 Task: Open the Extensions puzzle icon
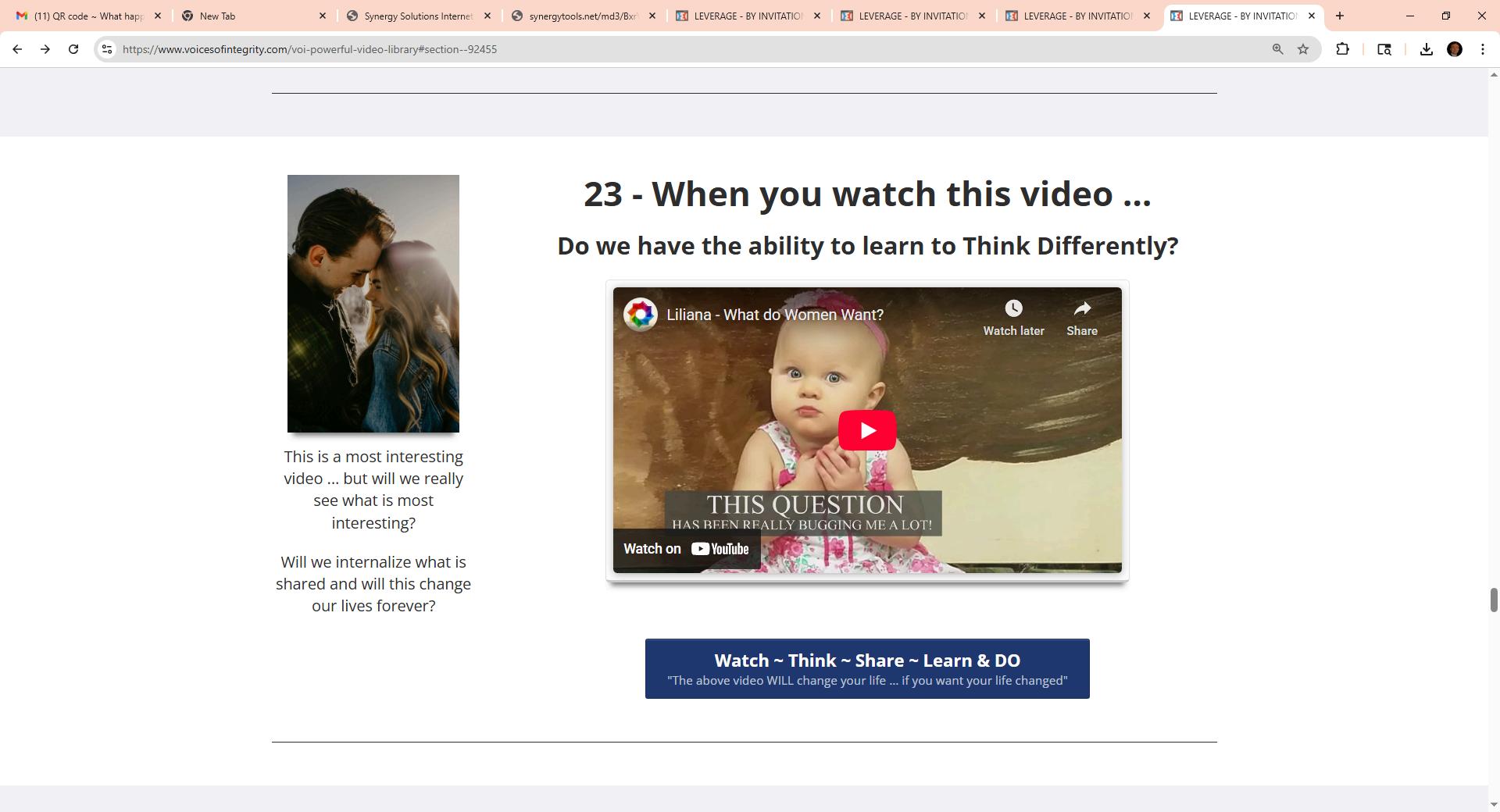click(1342, 49)
